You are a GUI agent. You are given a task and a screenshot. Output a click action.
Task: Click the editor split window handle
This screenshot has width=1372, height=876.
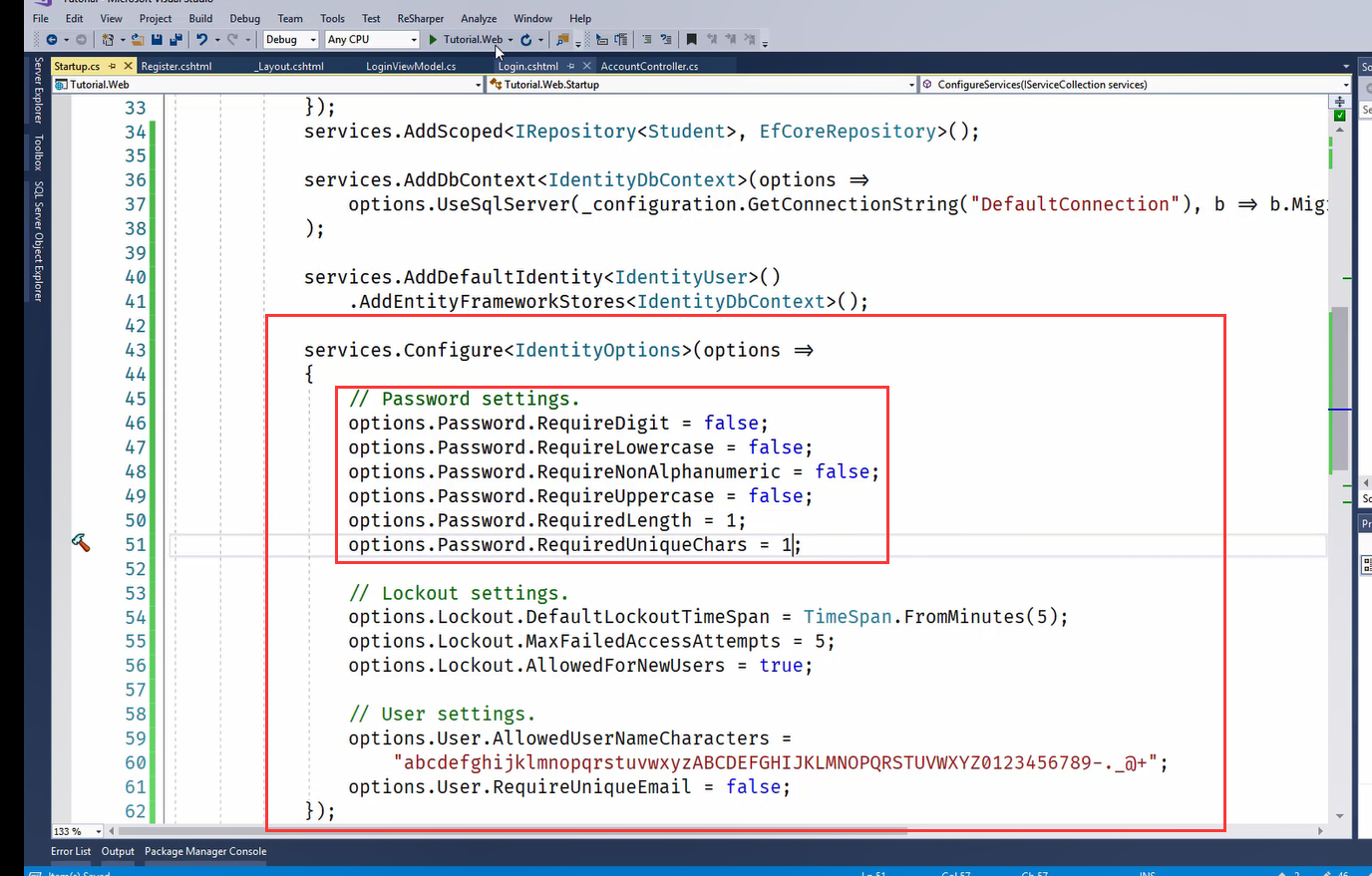[x=1339, y=102]
